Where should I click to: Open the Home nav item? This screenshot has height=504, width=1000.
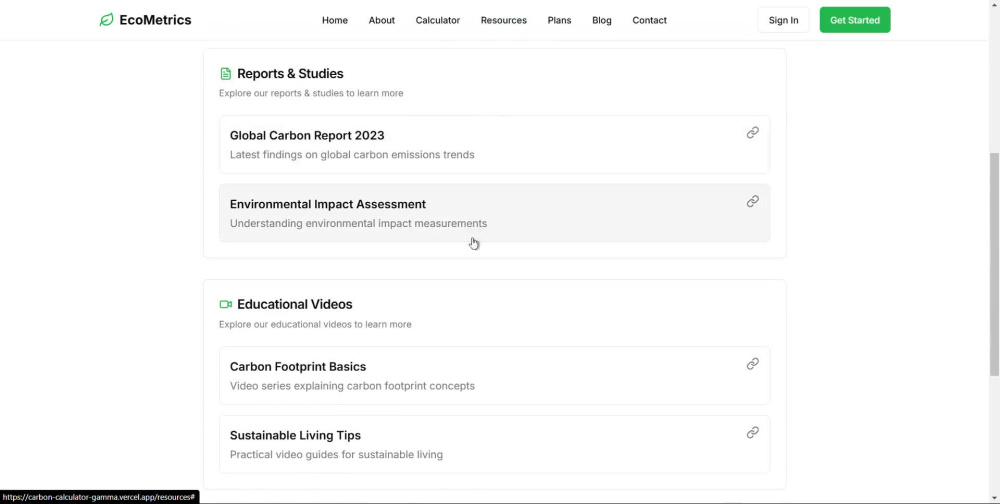tap(335, 20)
